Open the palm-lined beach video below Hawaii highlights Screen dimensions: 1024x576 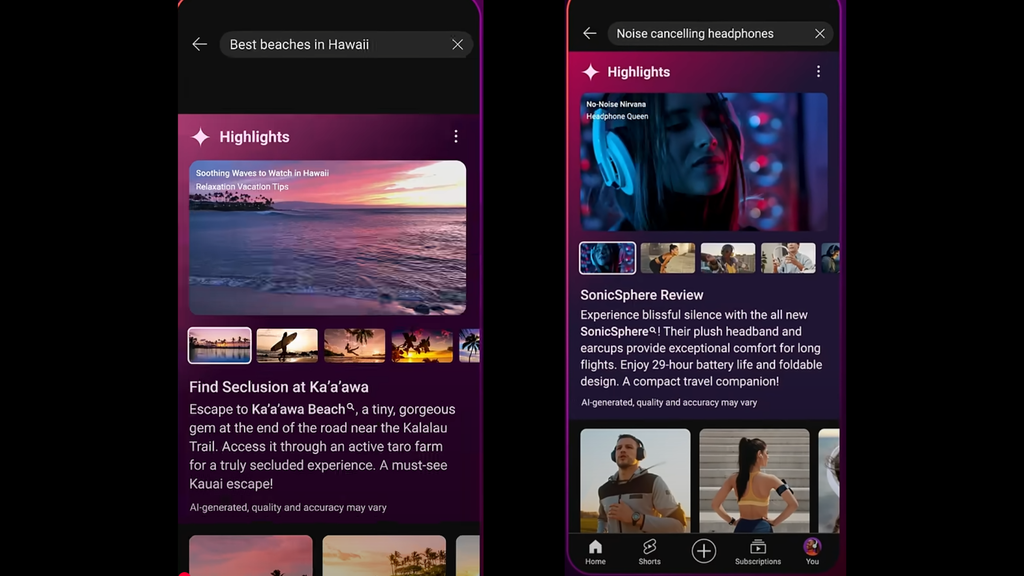[384, 555]
